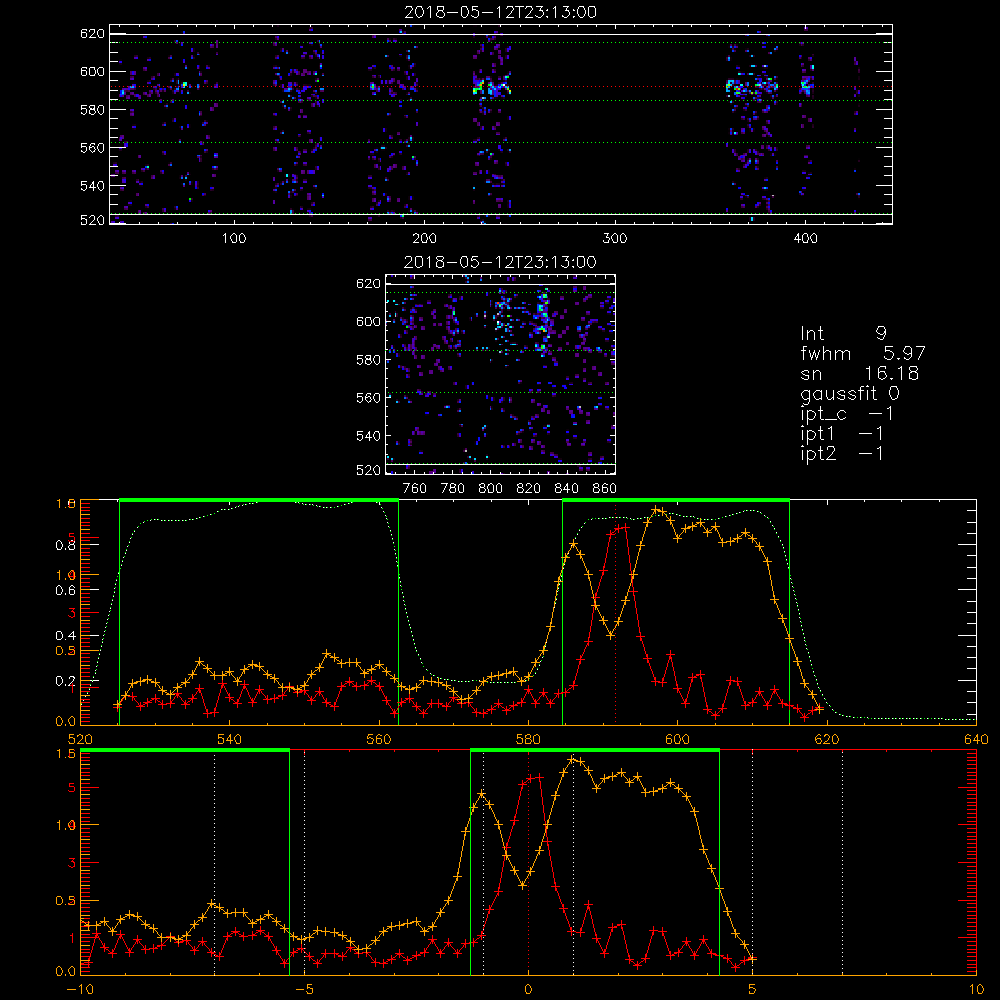Click the 'gaussfit 0' parameter text
The width and height of the screenshot is (1000, 1000).
pyautogui.click(x=850, y=393)
